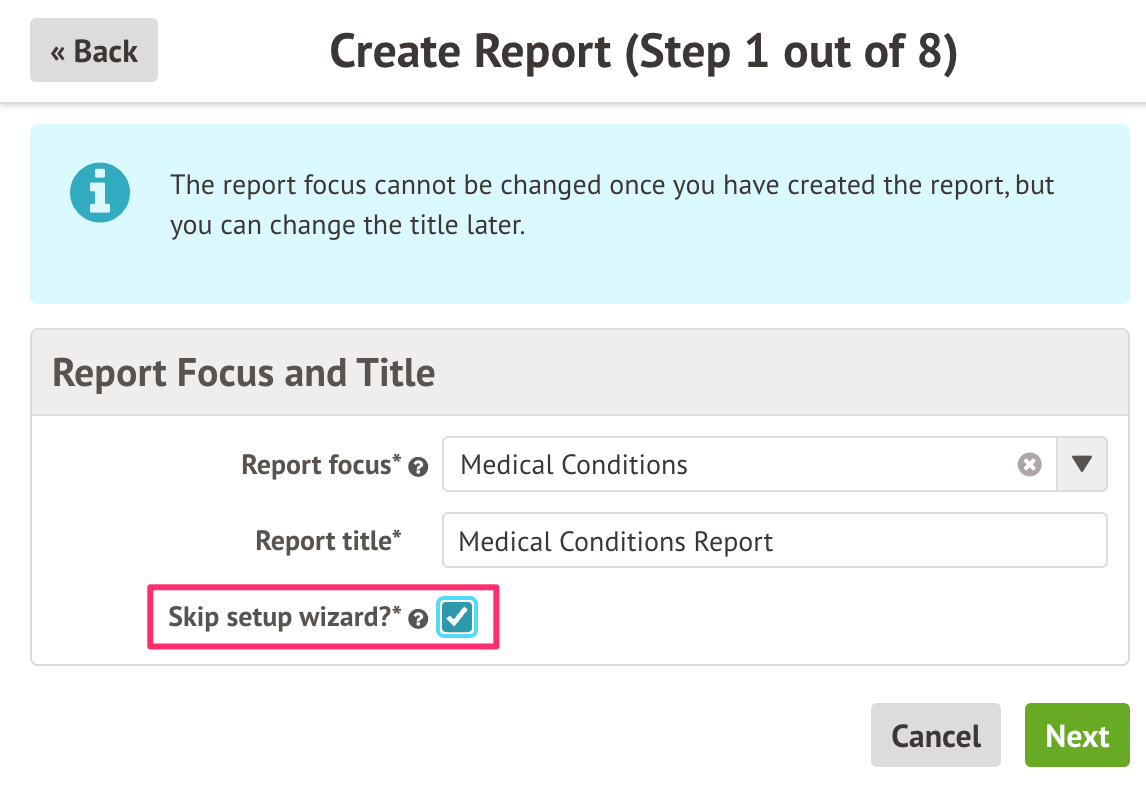The image size is (1146, 790).
Task: Click the Medical Conditions combo box field
Action: pyautogui.click(x=730, y=465)
